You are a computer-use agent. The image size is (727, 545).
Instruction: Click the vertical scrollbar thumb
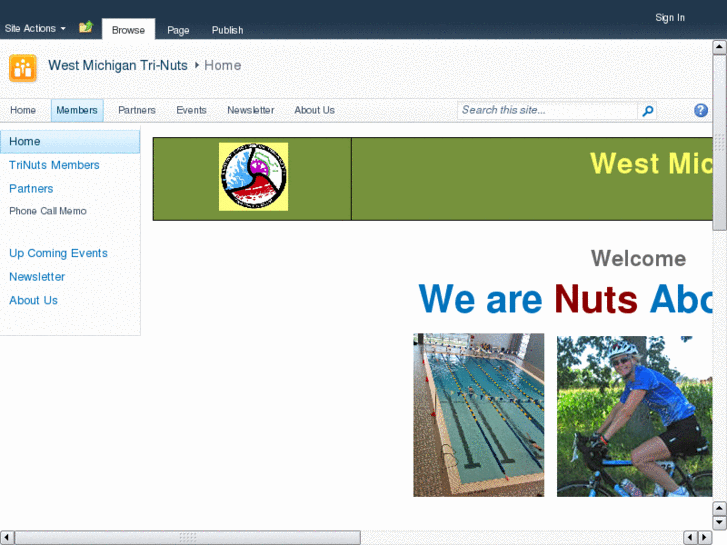[x=719, y=142]
